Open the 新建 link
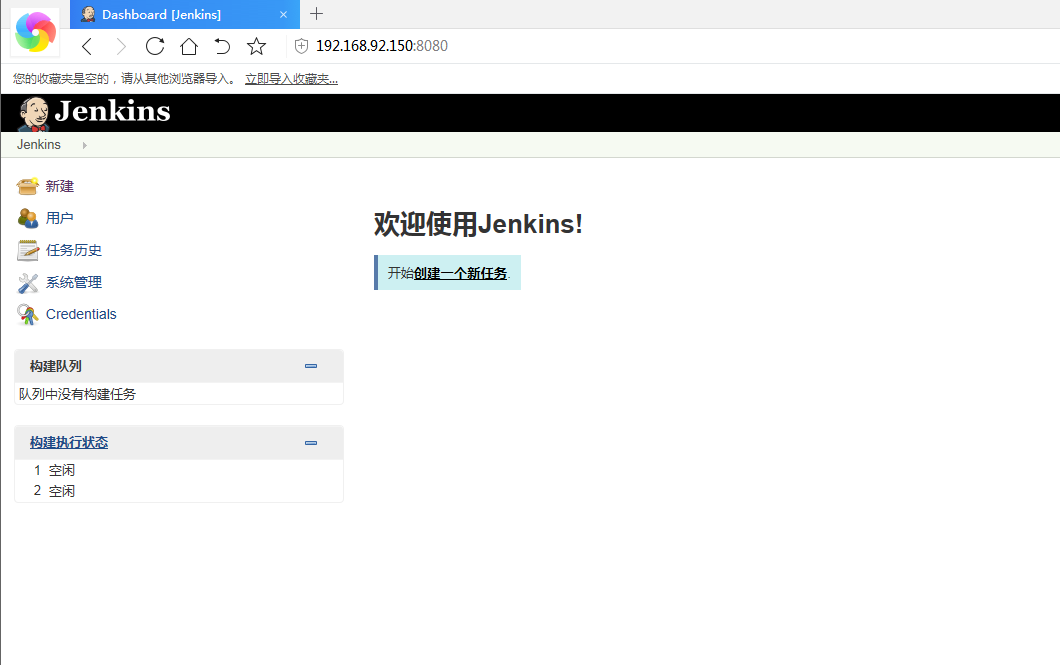1060x665 pixels. point(59,186)
